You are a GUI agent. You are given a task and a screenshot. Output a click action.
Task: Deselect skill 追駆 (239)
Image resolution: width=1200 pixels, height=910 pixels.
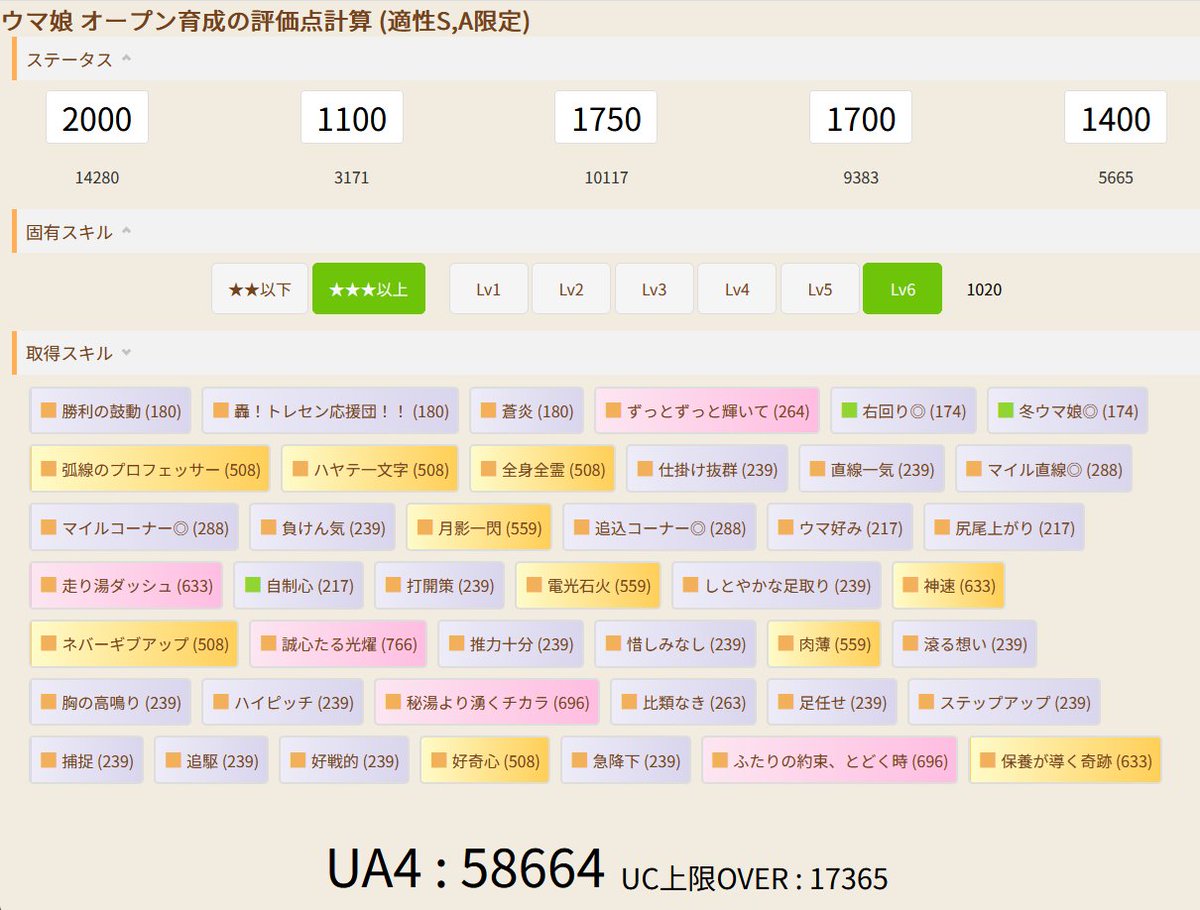tap(213, 759)
